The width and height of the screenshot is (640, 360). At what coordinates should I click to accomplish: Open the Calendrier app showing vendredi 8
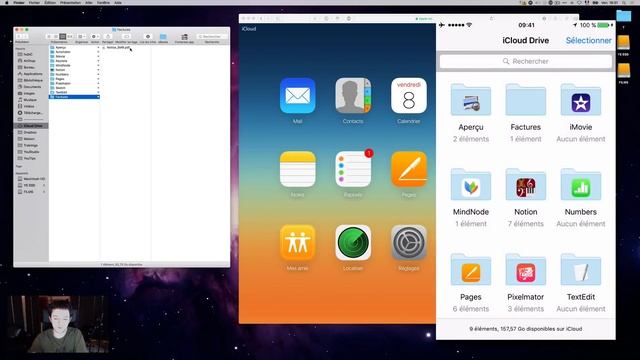pos(409,96)
